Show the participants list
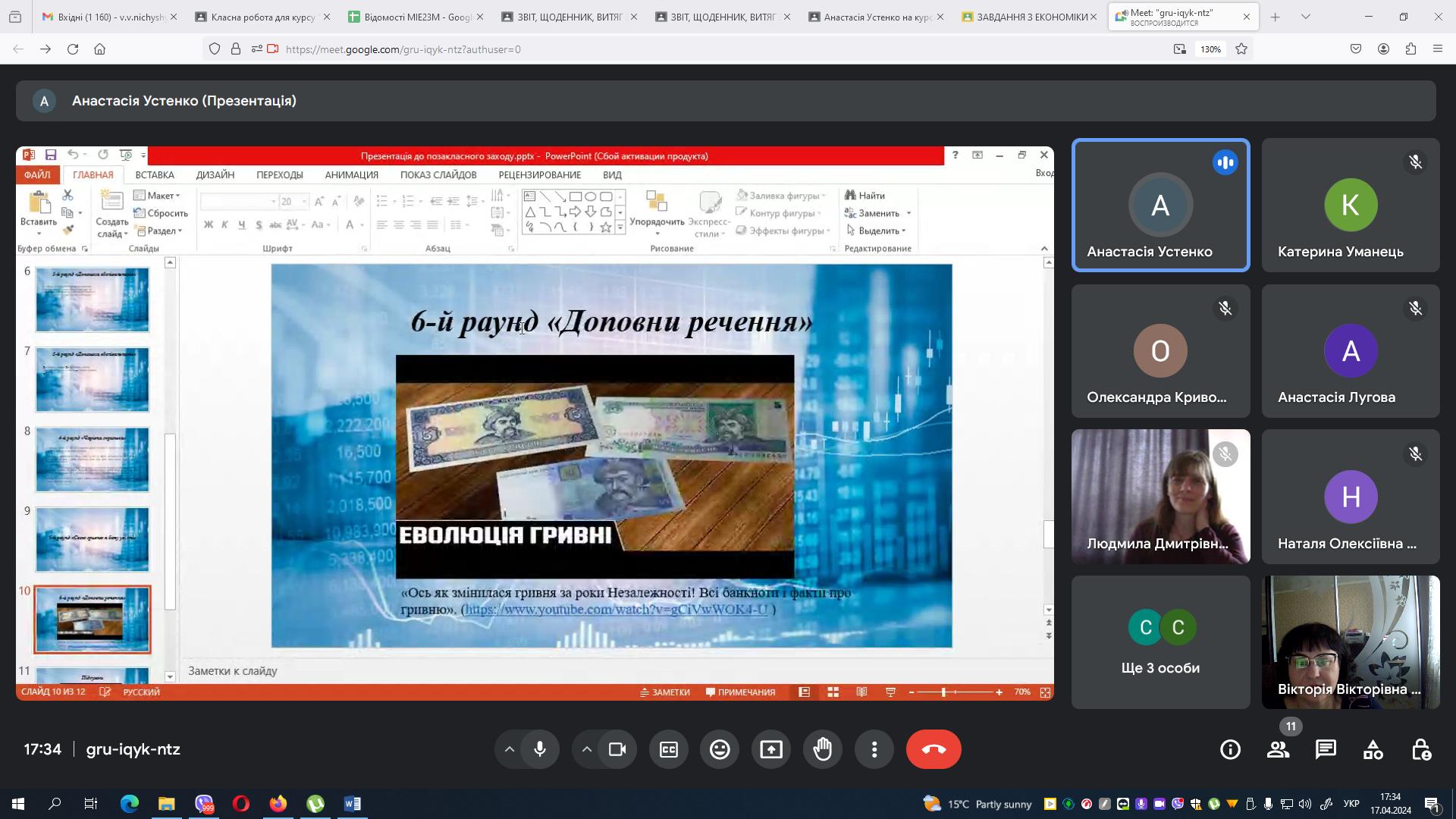This screenshot has width=1456, height=819. [x=1278, y=749]
